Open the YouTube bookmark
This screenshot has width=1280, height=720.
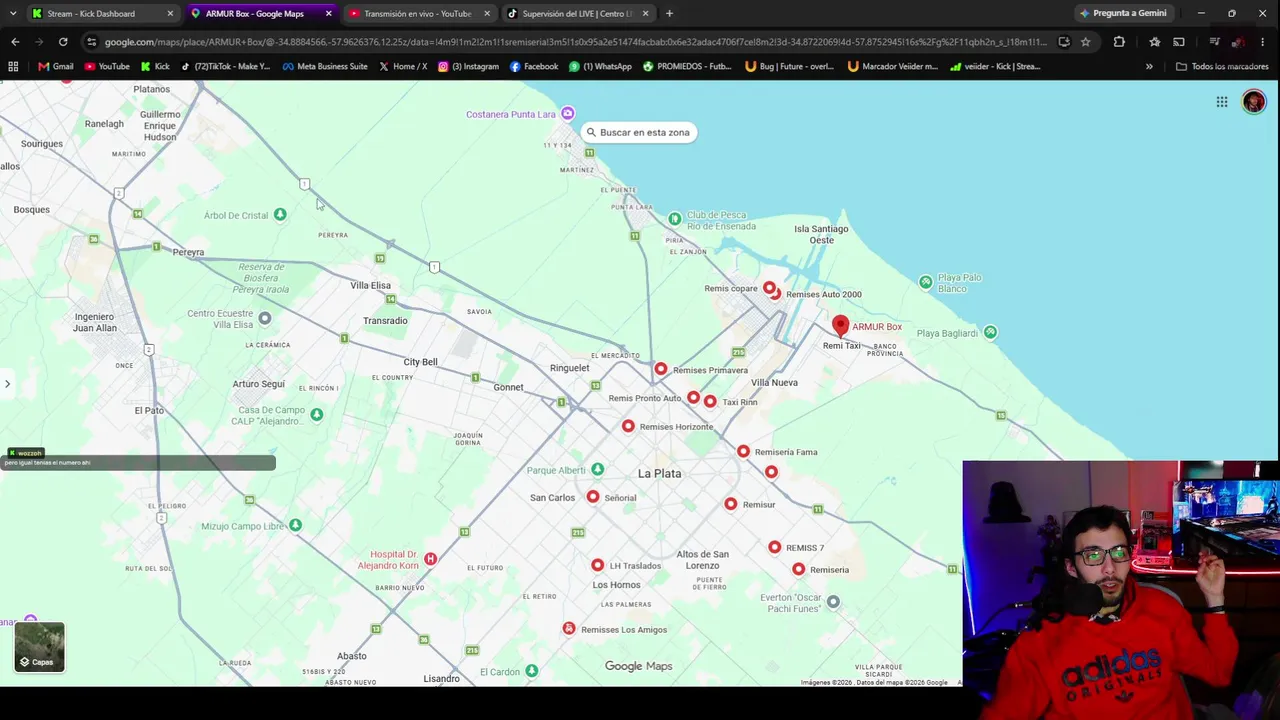click(107, 67)
